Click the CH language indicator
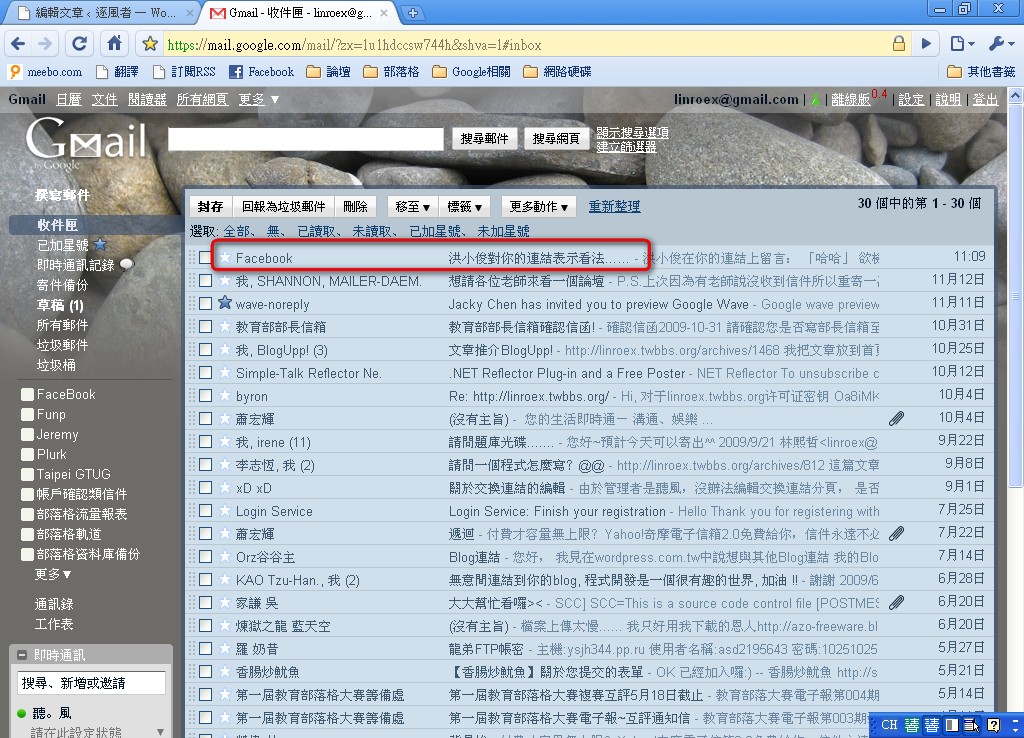This screenshot has height=738, width=1024. 889,725
